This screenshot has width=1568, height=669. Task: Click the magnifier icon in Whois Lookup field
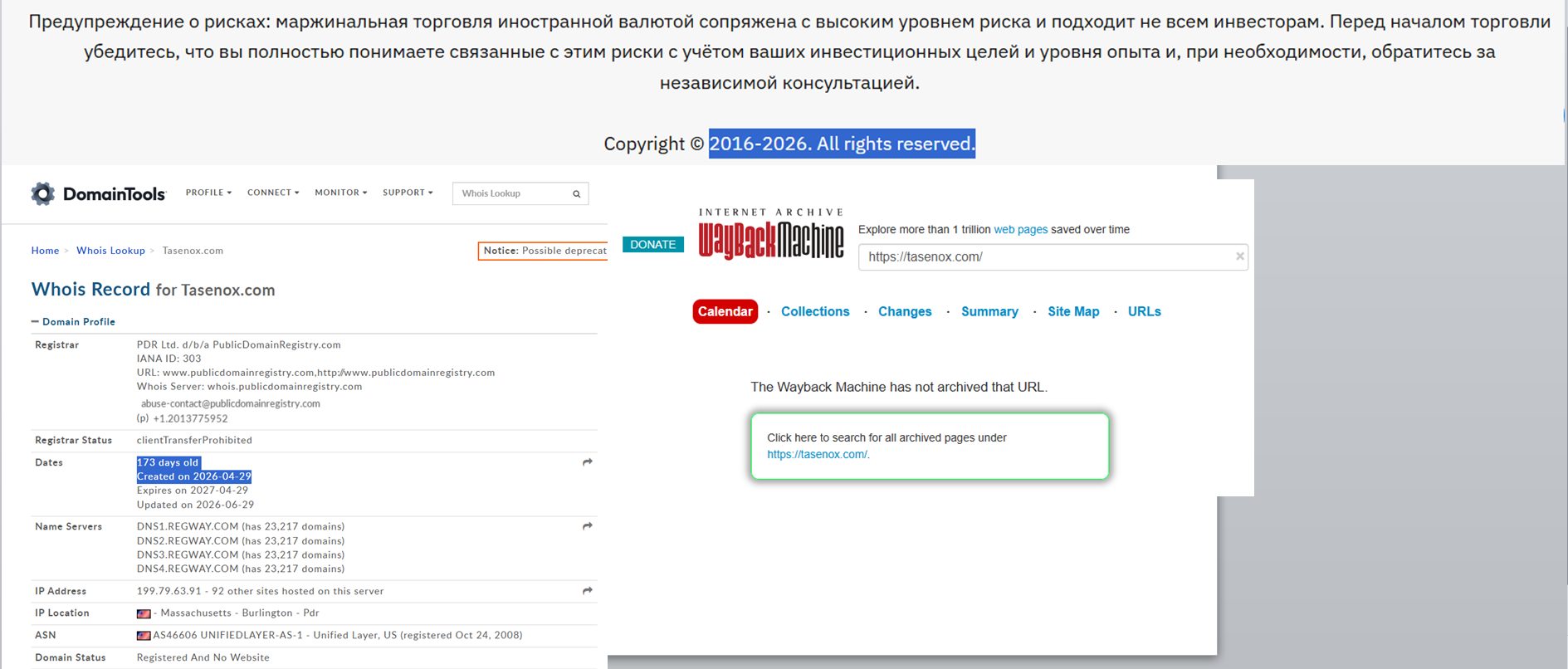576,194
